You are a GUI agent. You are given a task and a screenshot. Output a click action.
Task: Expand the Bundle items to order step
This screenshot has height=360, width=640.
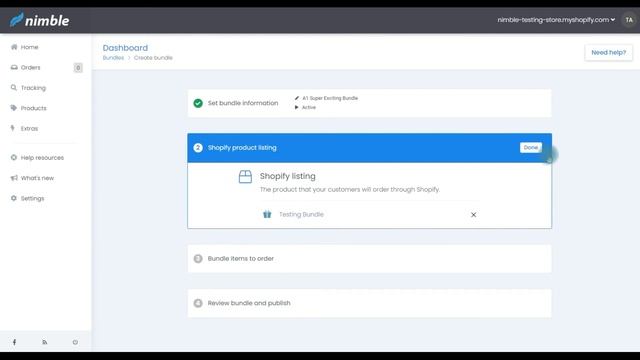click(369, 259)
